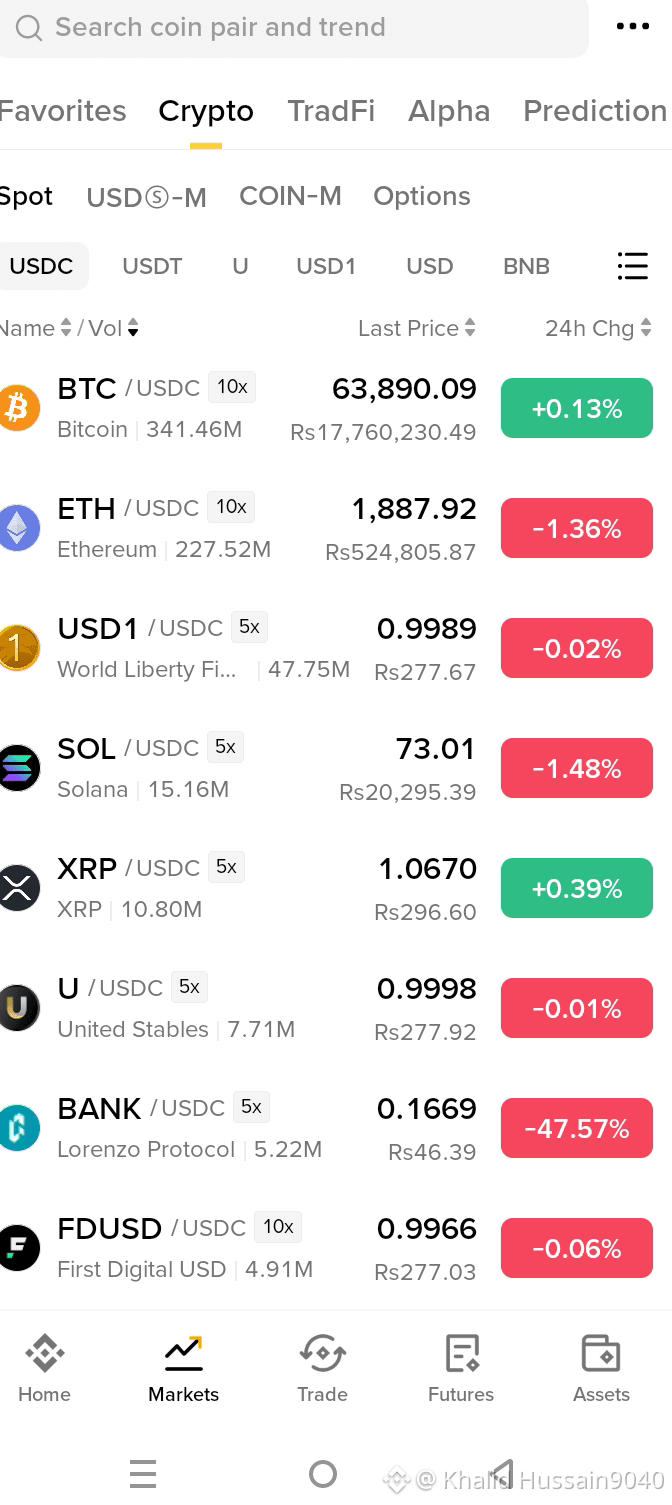Toggle the BTC 24h change badge

pyautogui.click(x=577, y=408)
